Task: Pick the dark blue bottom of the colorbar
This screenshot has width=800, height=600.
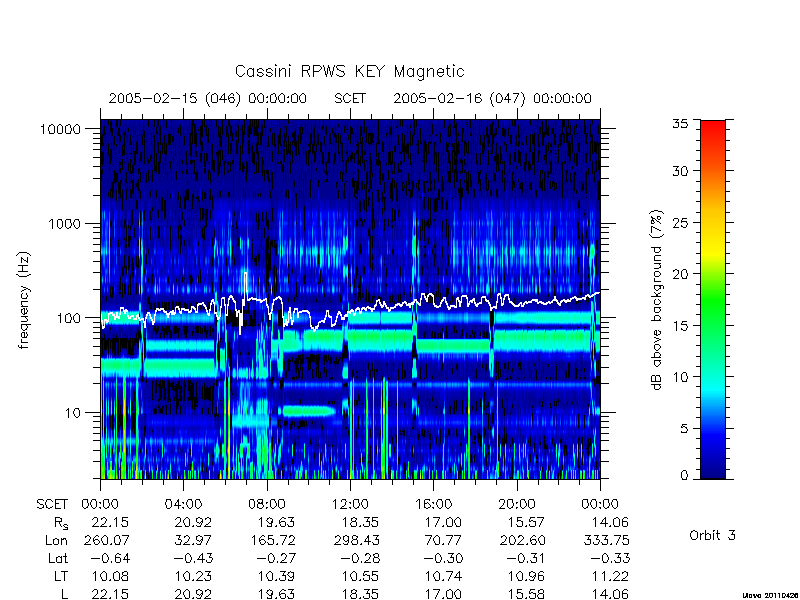Action: [713, 469]
